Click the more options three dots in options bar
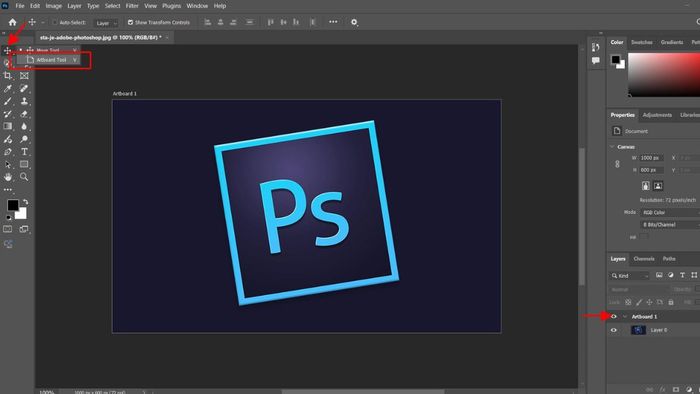The width and height of the screenshot is (700, 394). tap(333, 22)
